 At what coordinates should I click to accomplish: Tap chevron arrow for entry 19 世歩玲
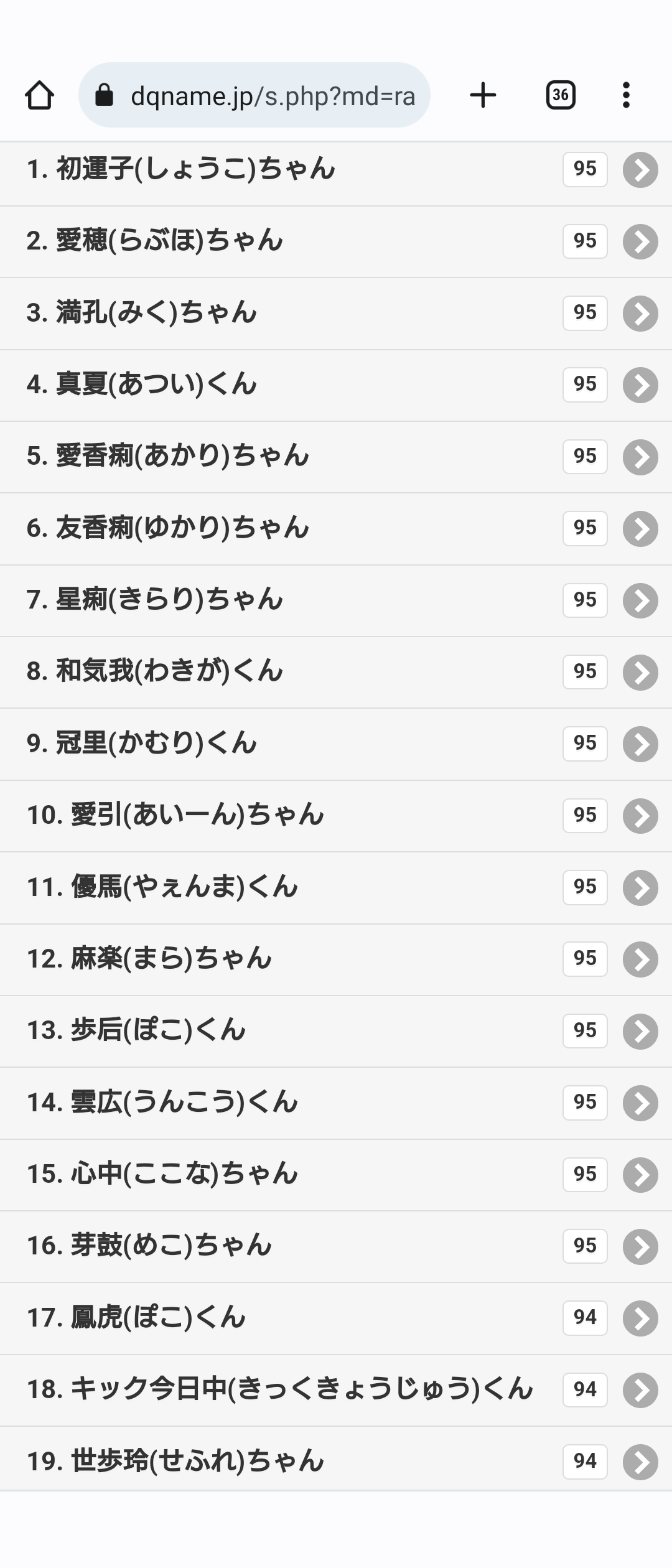(x=640, y=1462)
